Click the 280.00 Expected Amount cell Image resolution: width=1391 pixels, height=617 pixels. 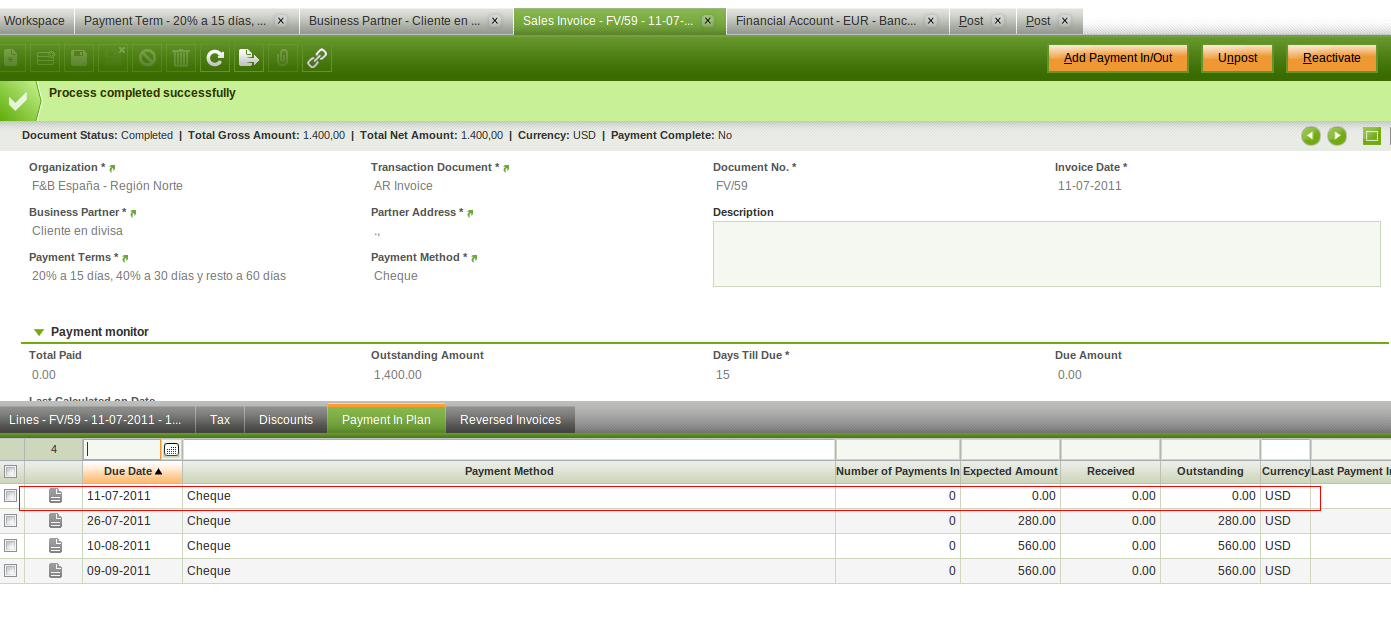tap(1010, 521)
